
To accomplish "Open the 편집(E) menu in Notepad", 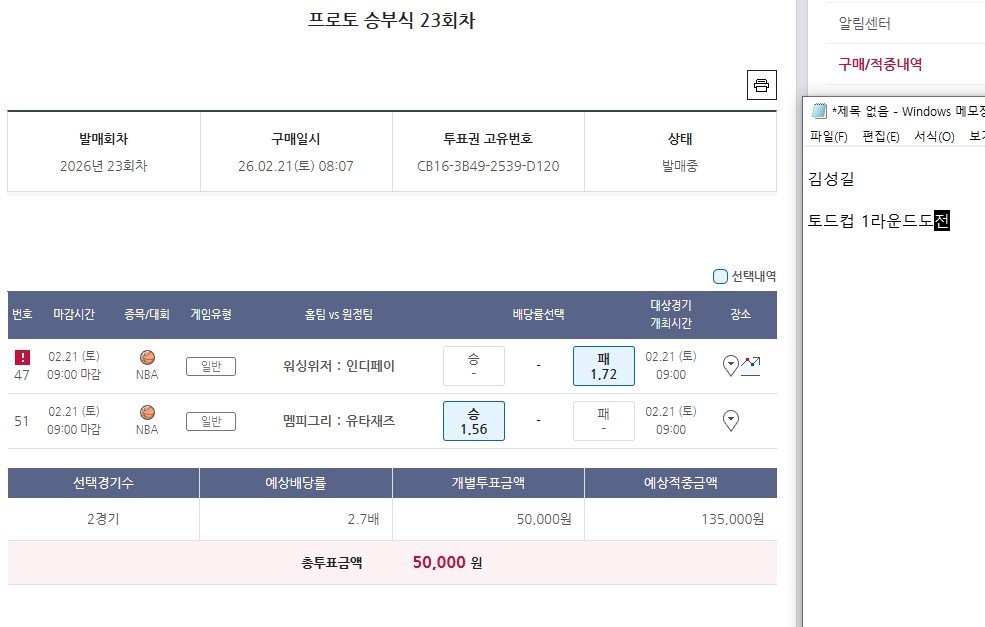I will [880, 137].
